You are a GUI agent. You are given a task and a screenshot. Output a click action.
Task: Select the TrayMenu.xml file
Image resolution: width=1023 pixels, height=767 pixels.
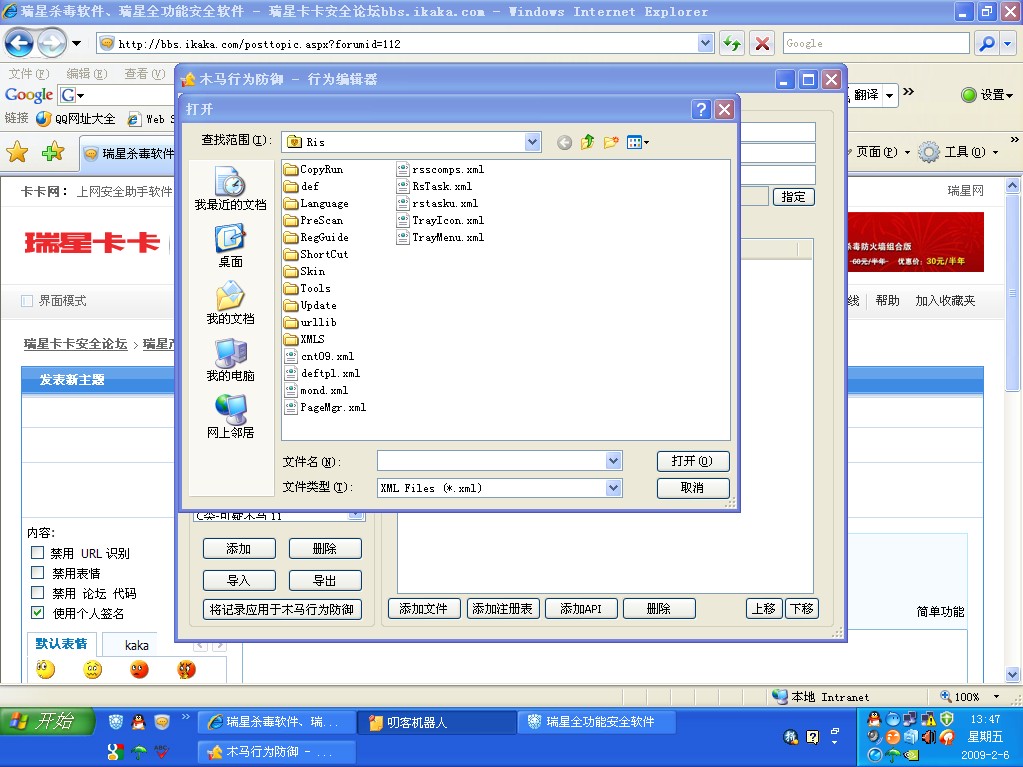click(x=440, y=237)
